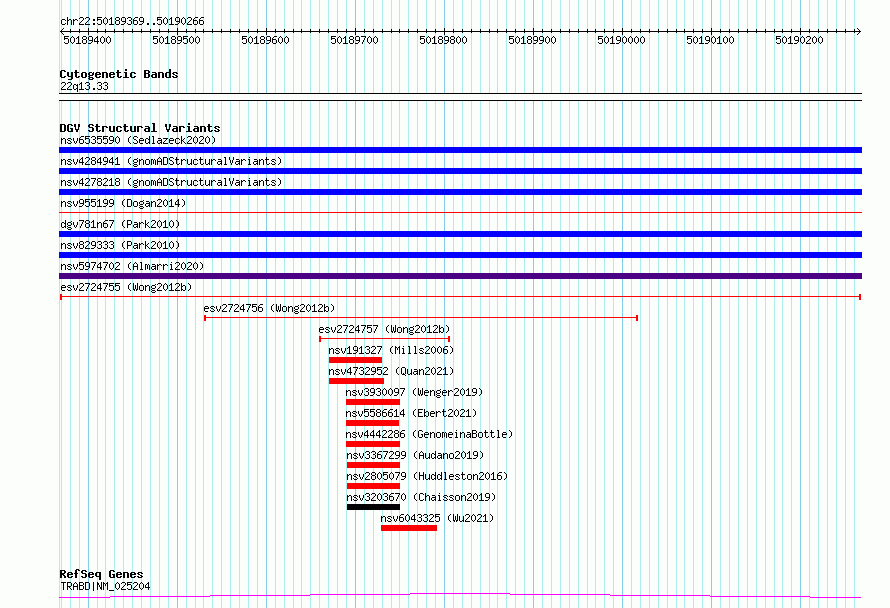Open the nsv5974702 (Almarri2020) label
The height and width of the screenshot is (608, 890).
132,266
